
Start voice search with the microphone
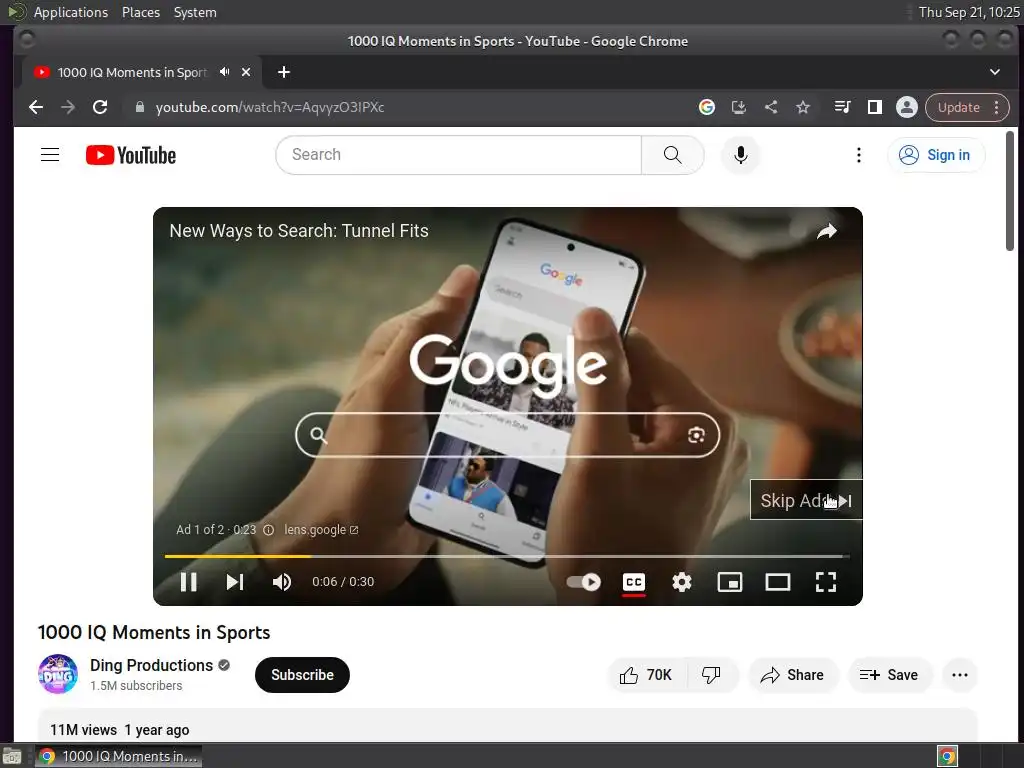click(x=741, y=155)
